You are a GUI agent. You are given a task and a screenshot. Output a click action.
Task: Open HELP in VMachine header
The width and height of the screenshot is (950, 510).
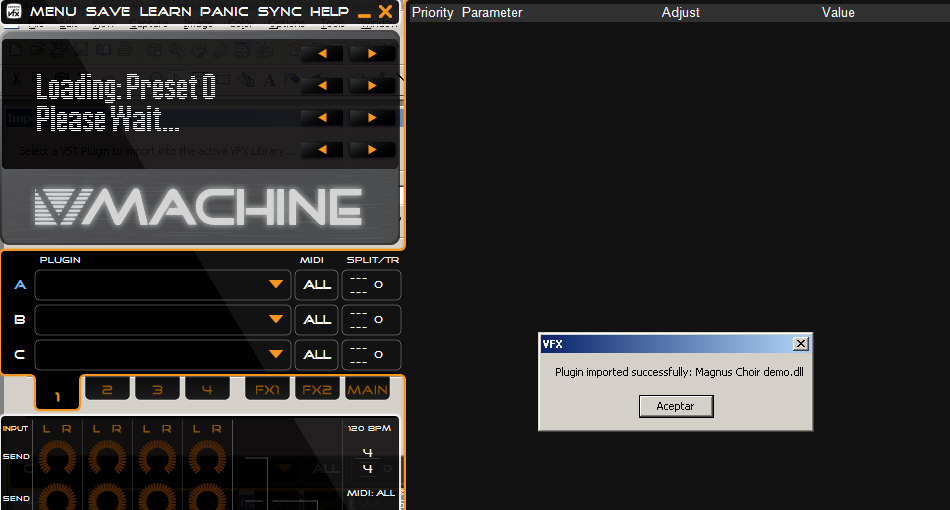[330, 12]
